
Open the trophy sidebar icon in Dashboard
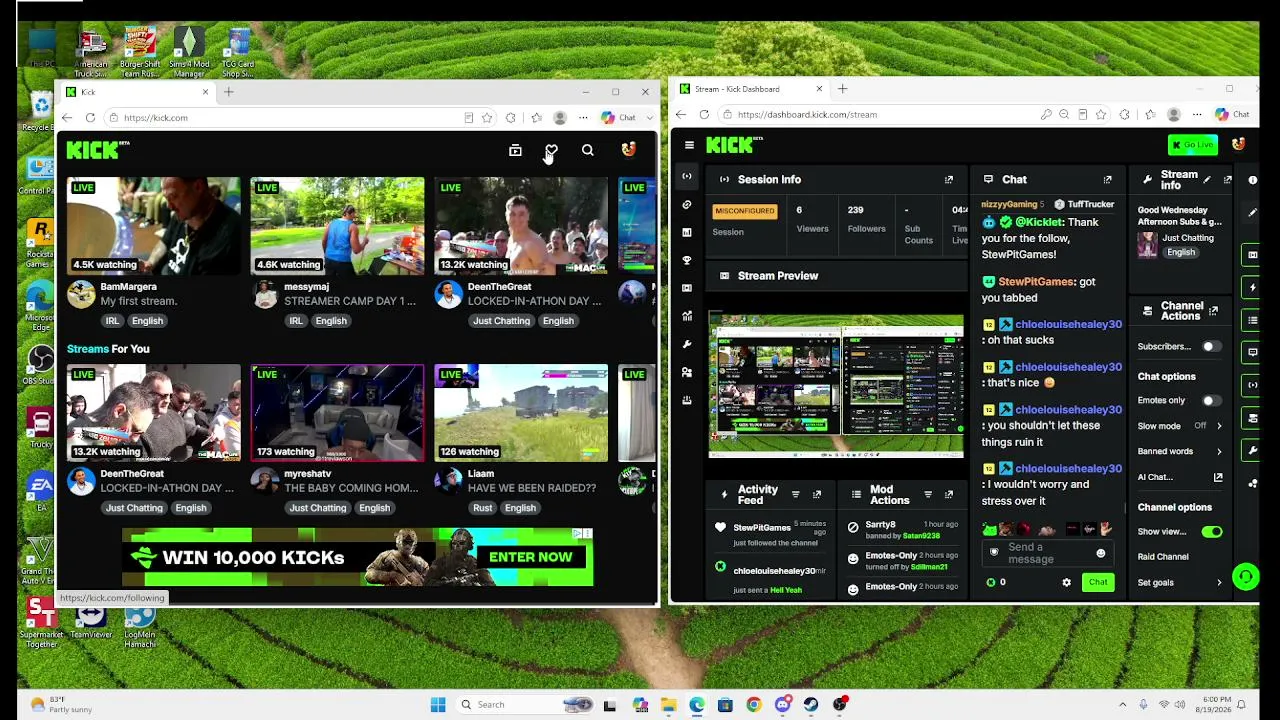[x=686, y=260]
